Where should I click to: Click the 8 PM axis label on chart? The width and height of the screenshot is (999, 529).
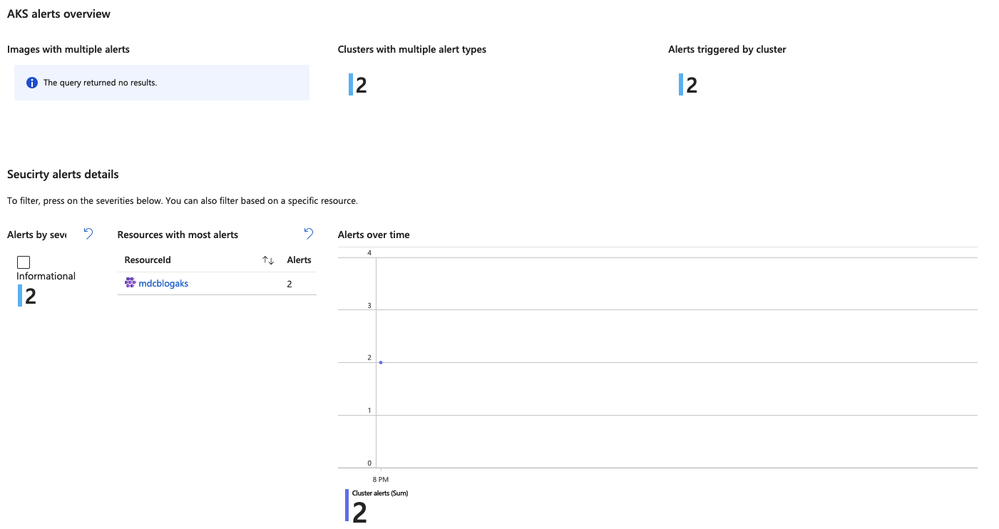point(380,479)
